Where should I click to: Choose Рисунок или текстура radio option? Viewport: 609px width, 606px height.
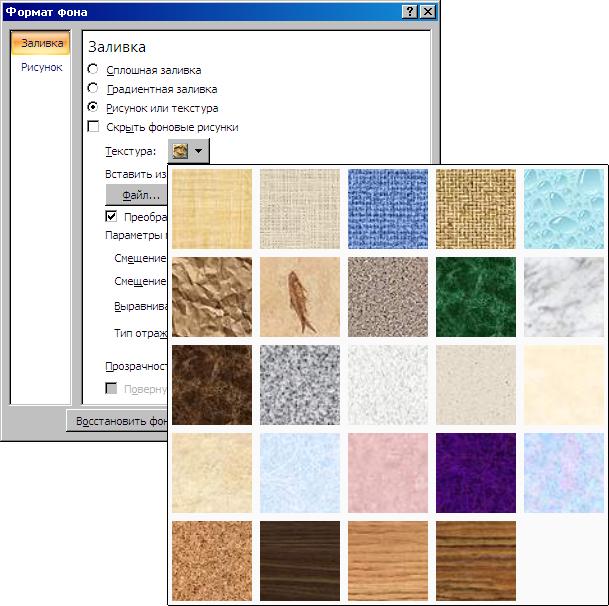[93, 107]
